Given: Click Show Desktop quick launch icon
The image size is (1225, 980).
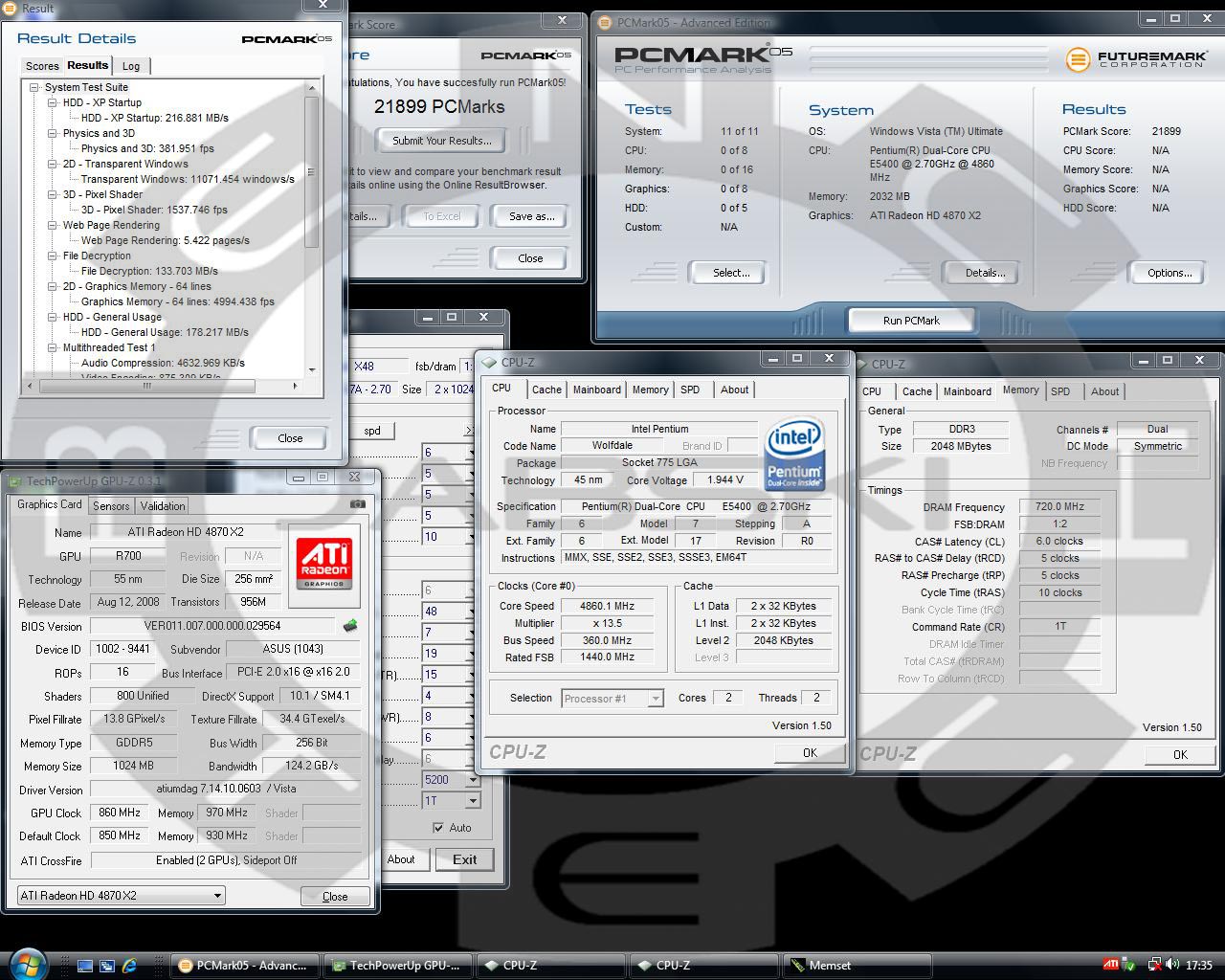Looking at the screenshot, I should point(86,966).
